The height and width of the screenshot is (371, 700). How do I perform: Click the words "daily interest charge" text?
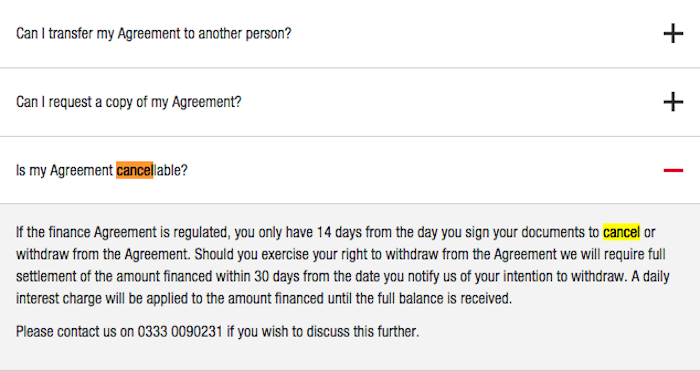point(343,287)
